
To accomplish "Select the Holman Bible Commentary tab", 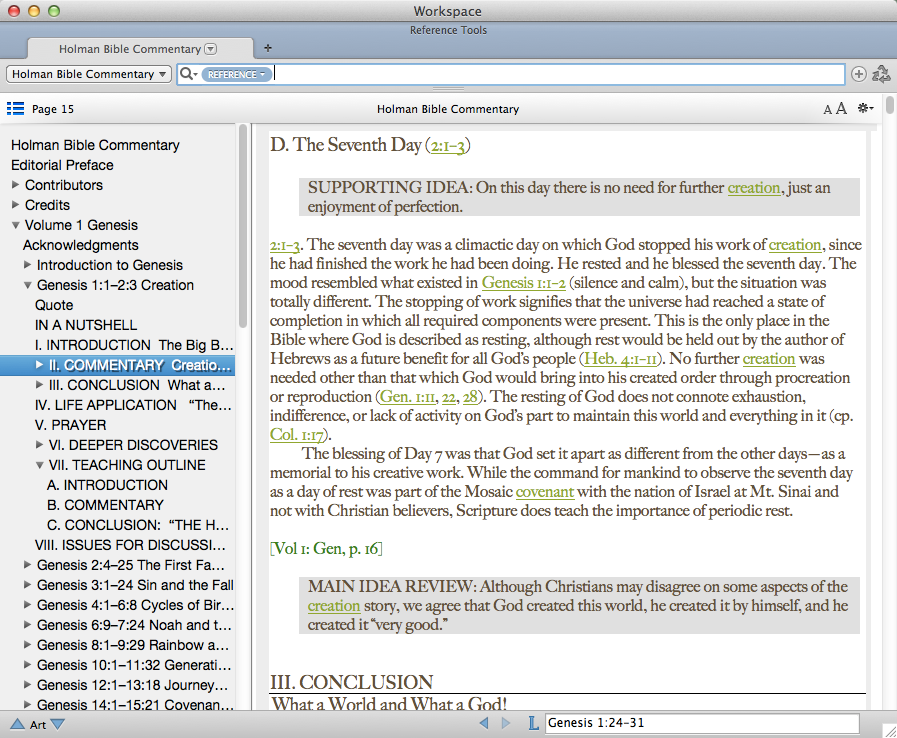I will coord(140,49).
